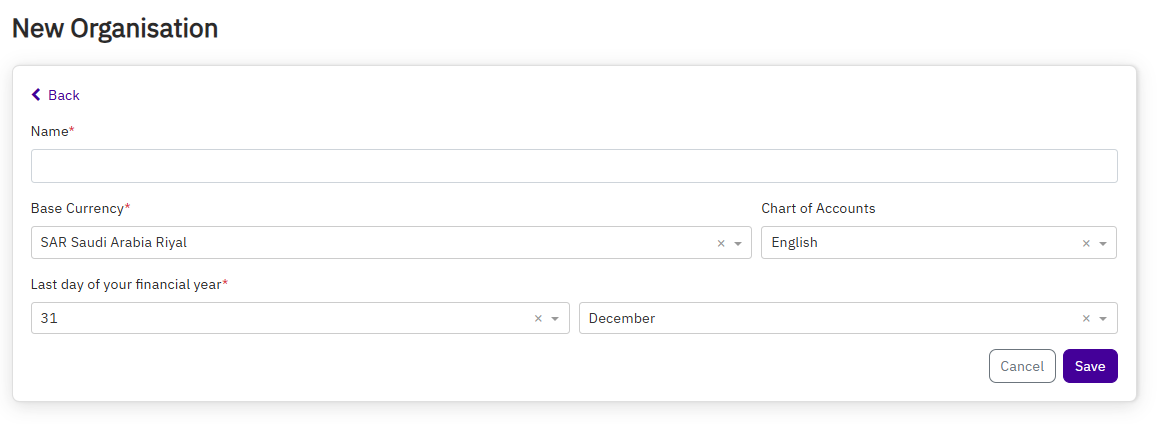Cancel creating the organisation
1162x424 pixels.
point(1022,366)
